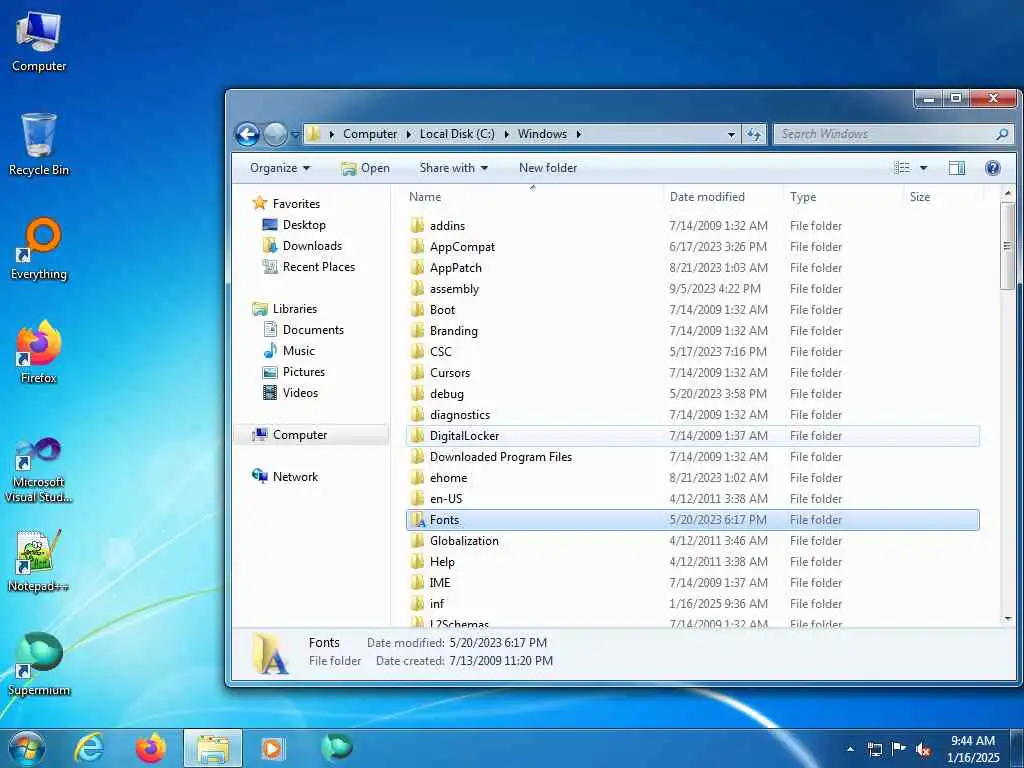Click the Open toolbar button

point(366,168)
